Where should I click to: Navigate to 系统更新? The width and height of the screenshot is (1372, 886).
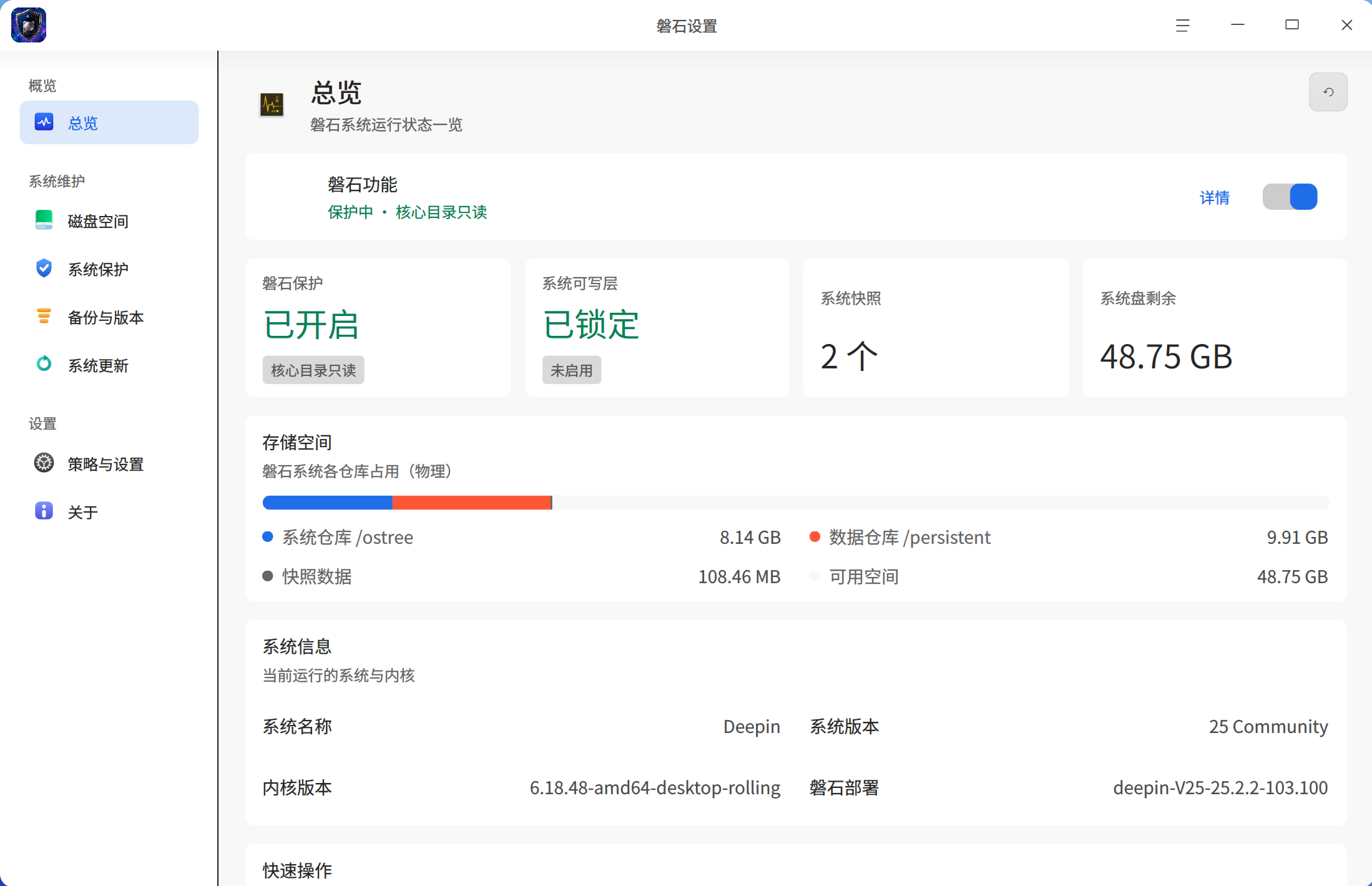[109, 365]
